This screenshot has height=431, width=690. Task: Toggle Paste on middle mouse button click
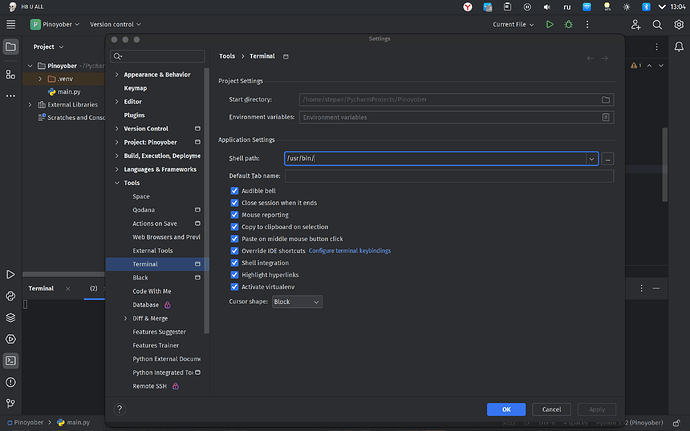point(235,239)
